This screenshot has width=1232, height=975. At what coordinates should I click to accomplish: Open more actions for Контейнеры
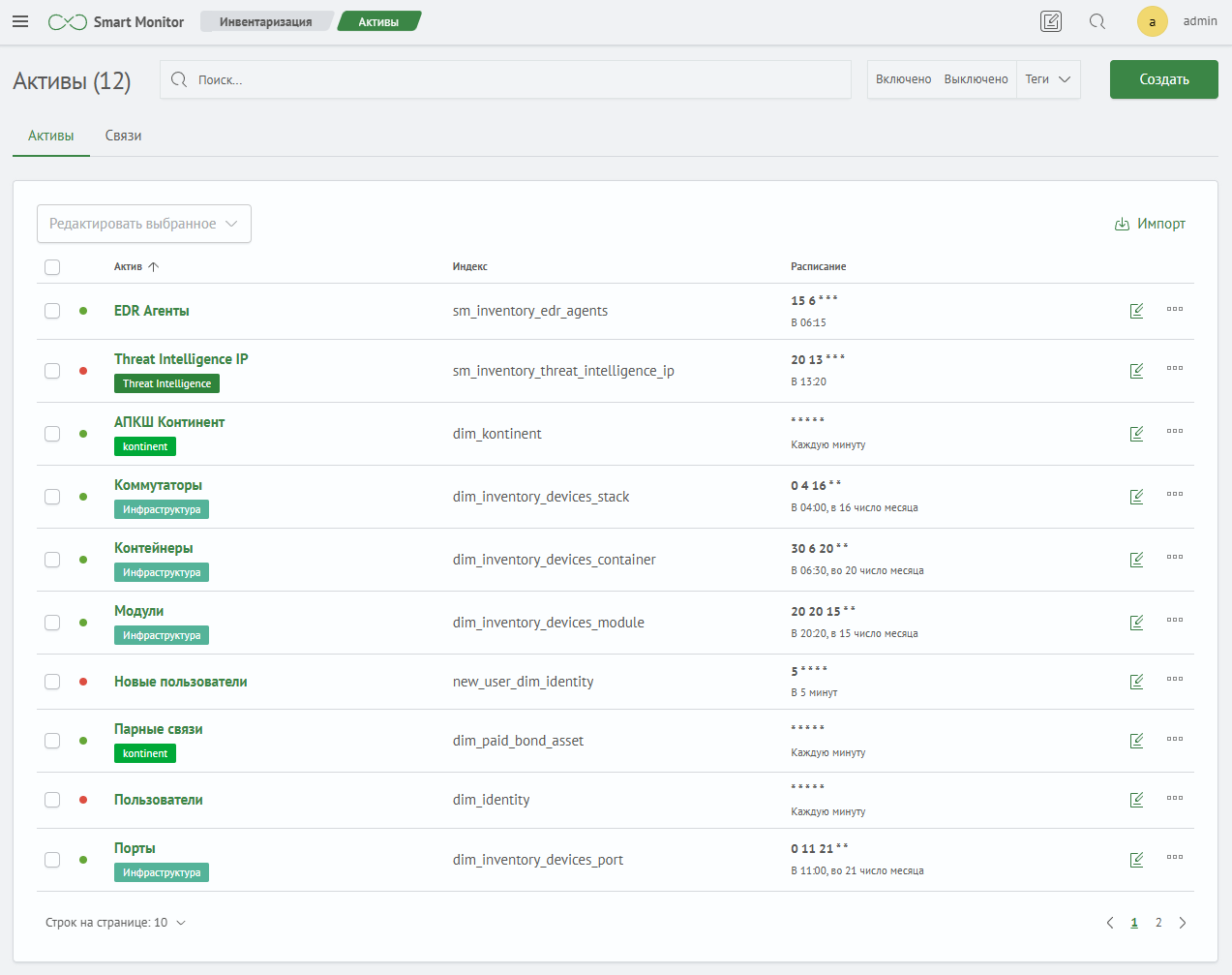click(x=1175, y=557)
